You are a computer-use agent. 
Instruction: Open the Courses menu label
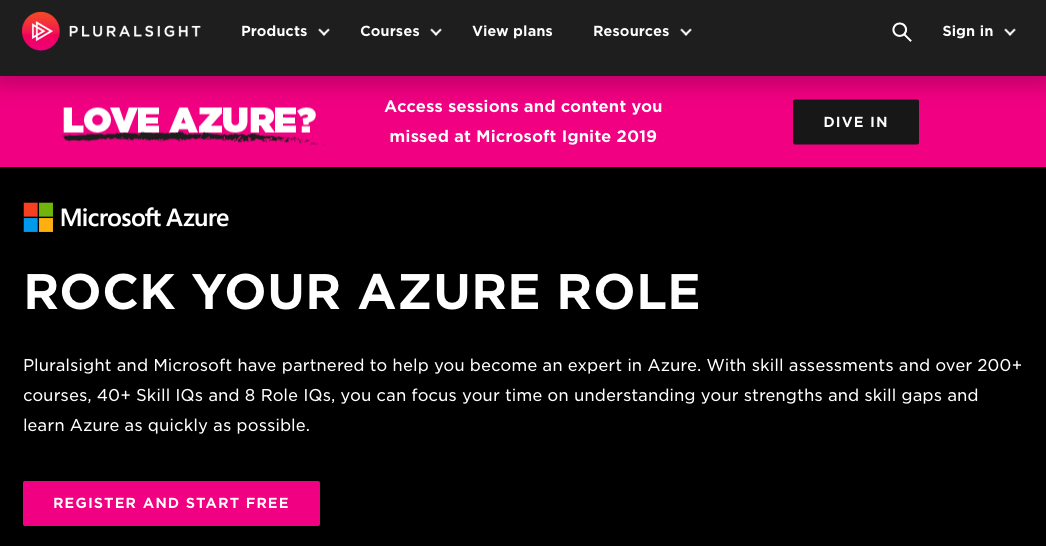(x=390, y=31)
